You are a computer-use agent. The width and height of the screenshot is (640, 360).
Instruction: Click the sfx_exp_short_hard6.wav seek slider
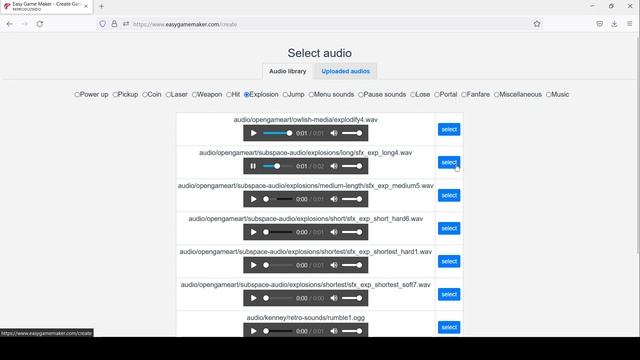coord(278,232)
